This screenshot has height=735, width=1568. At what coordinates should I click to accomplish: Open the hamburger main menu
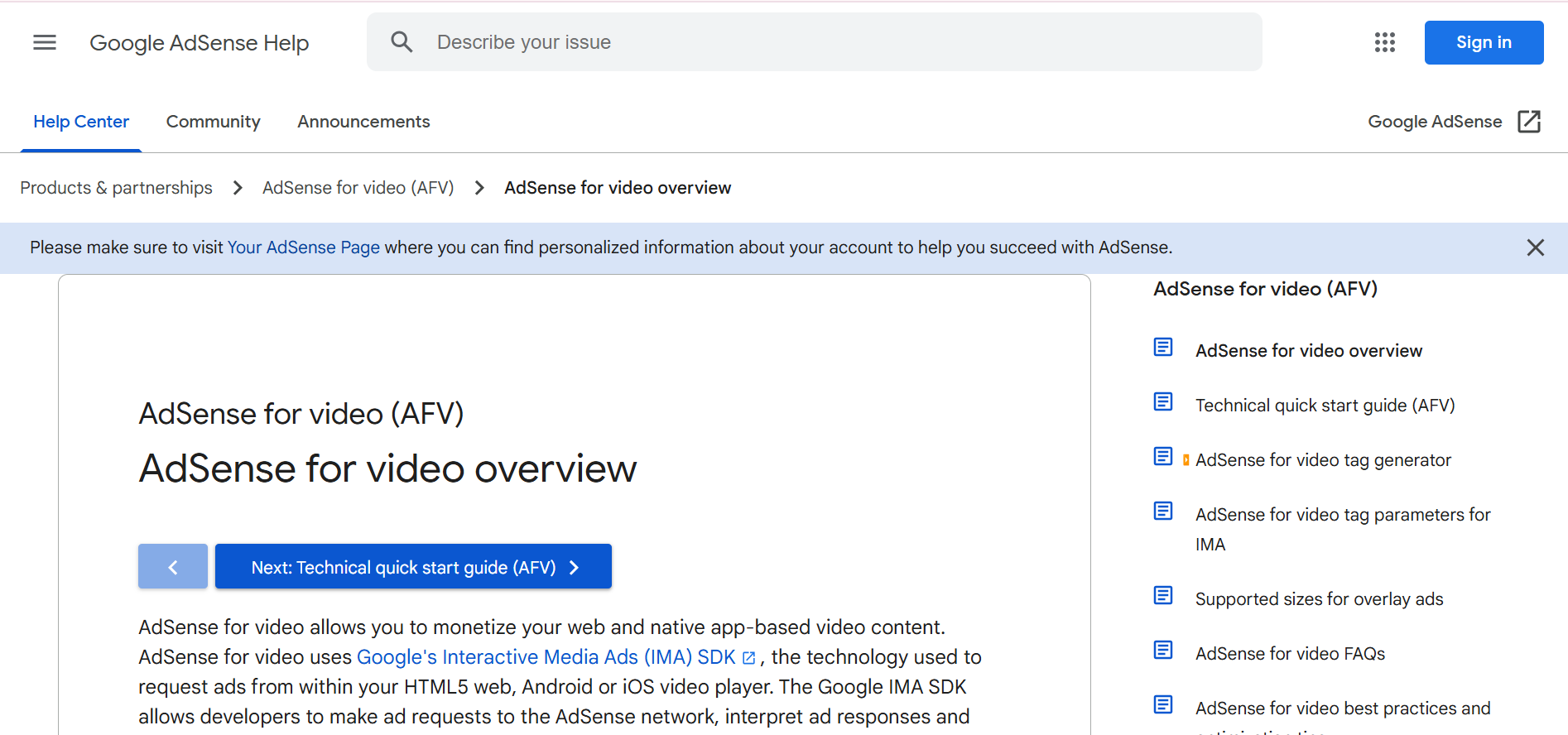tap(45, 42)
